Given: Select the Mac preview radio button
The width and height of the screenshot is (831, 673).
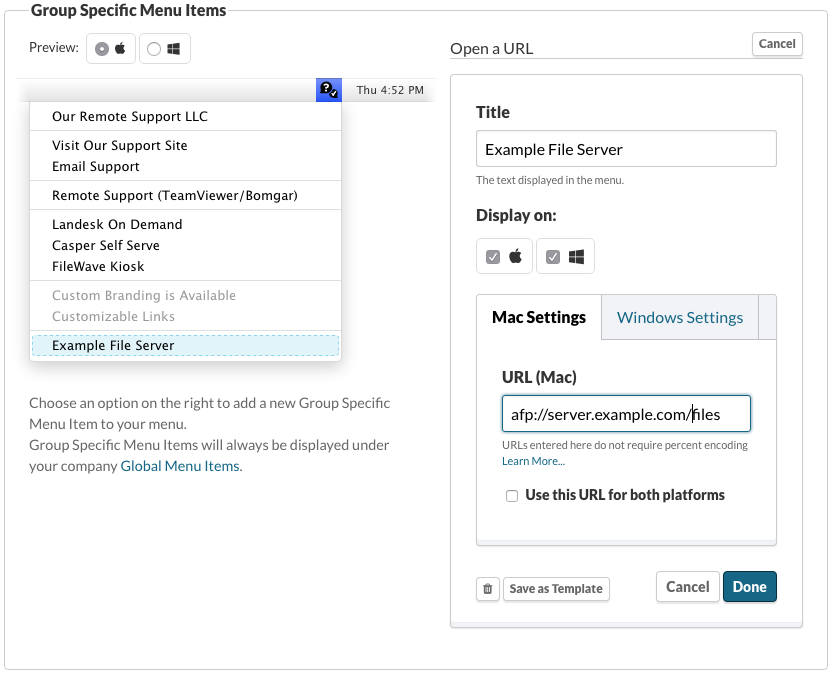Looking at the screenshot, I should coord(102,49).
